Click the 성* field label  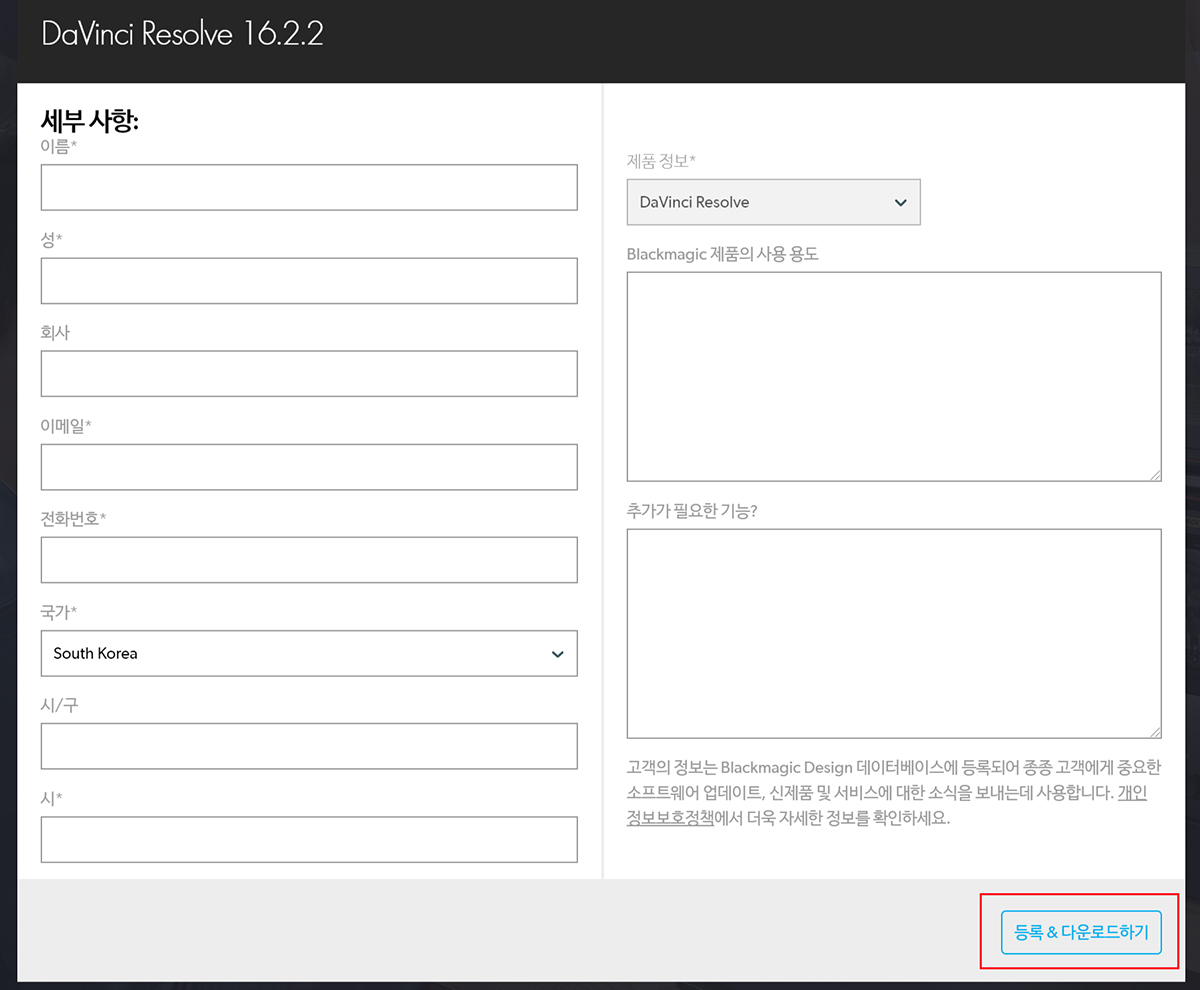click(51, 239)
